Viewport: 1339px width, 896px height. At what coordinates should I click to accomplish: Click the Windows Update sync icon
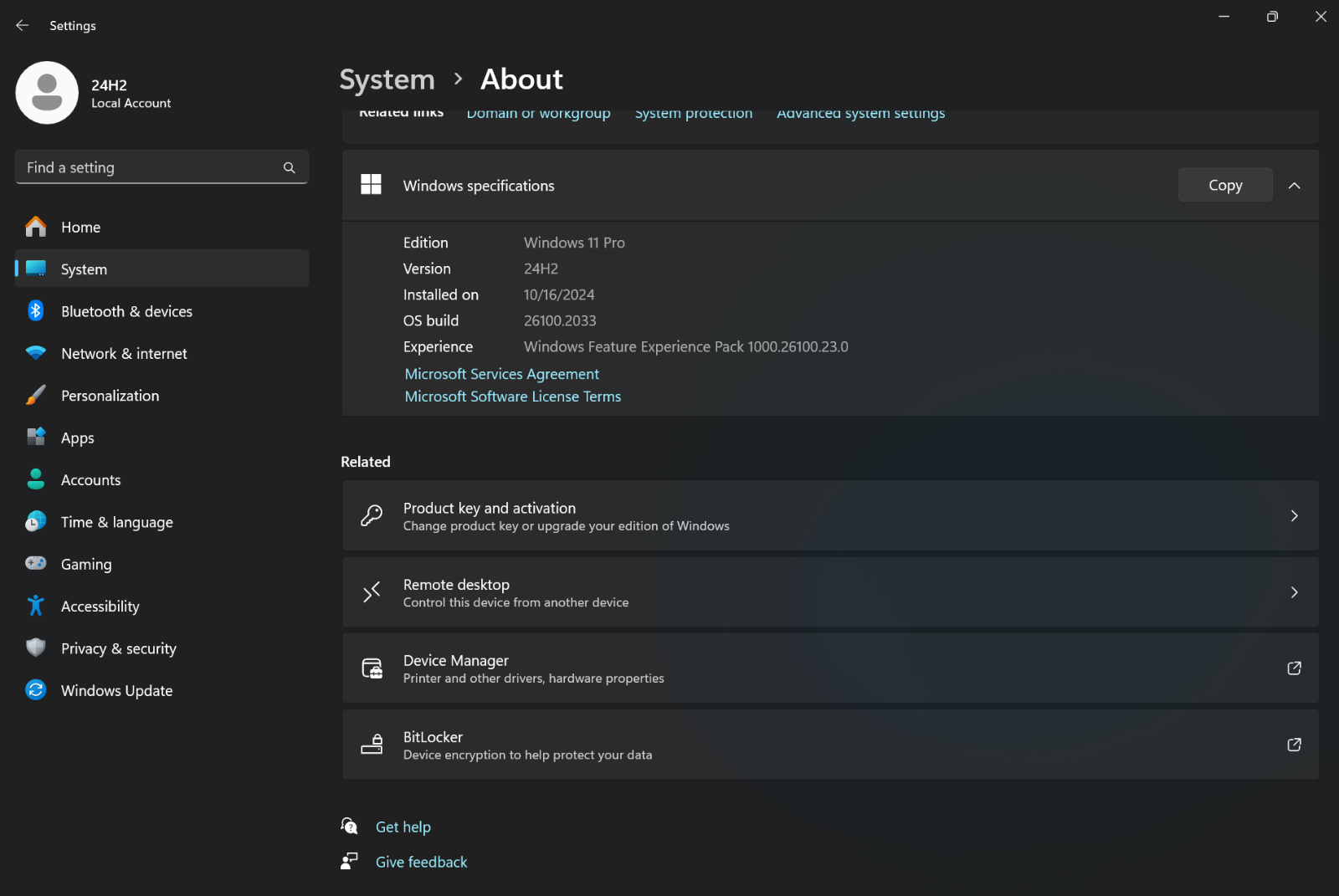pyautogui.click(x=36, y=689)
